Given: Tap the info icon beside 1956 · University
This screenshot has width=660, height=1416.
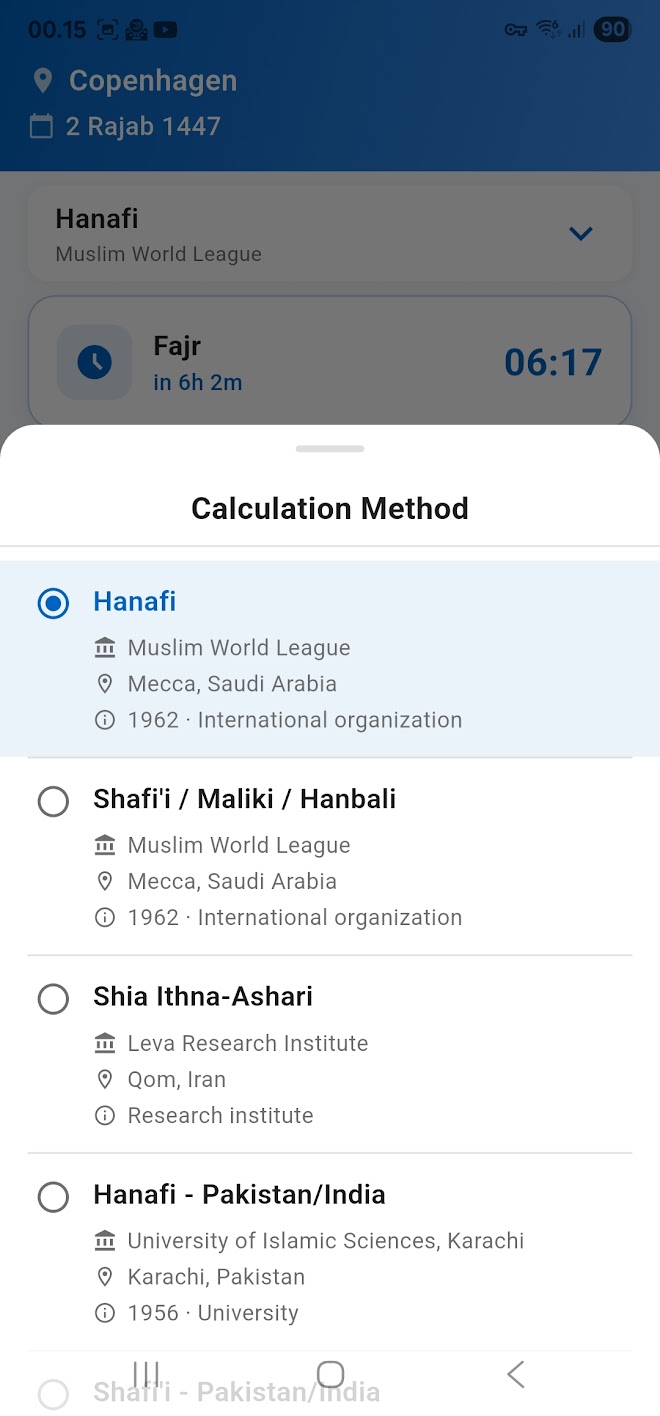Looking at the screenshot, I should (x=104, y=1313).
